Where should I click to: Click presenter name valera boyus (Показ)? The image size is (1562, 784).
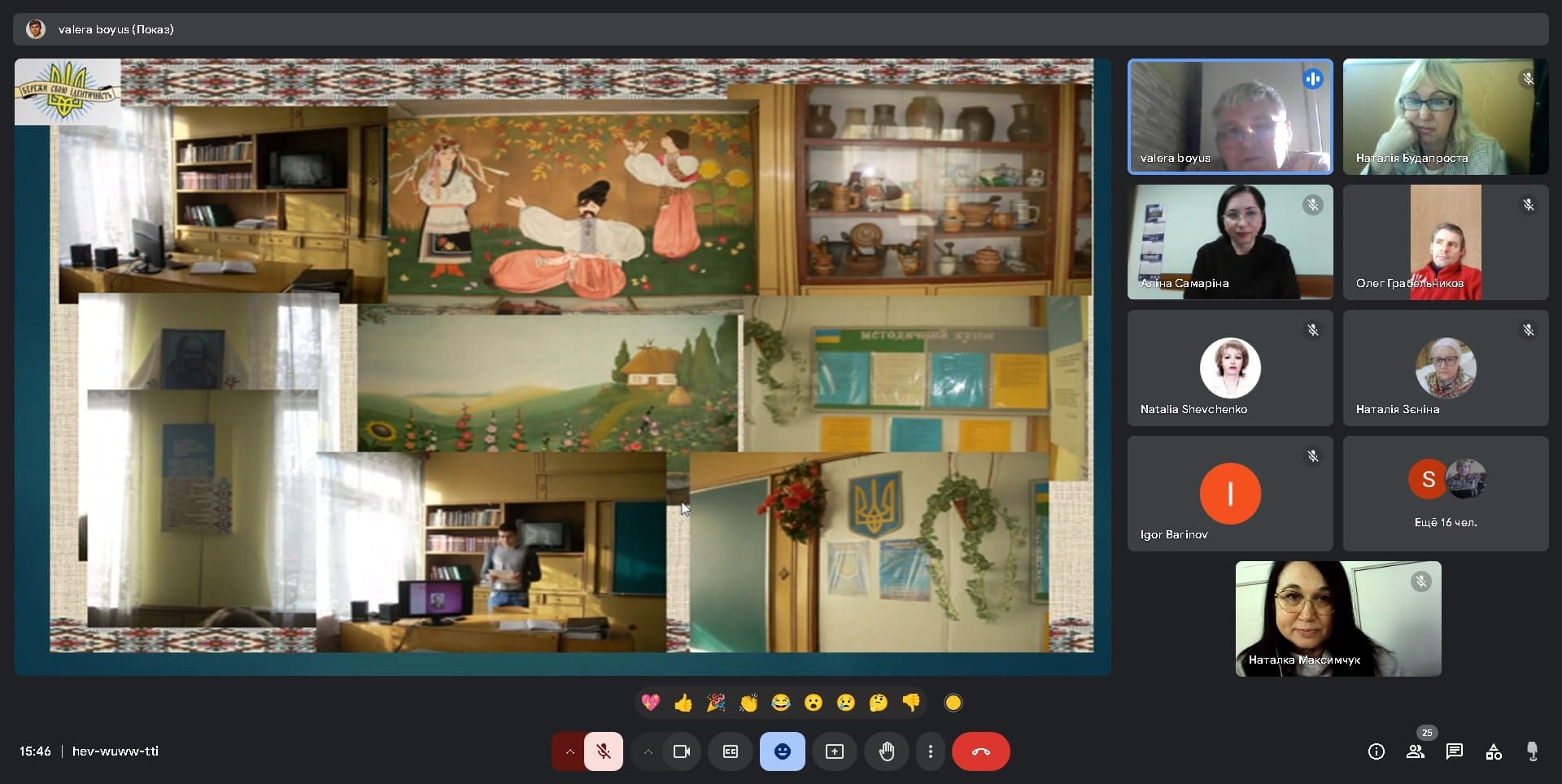[x=116, y=29]
